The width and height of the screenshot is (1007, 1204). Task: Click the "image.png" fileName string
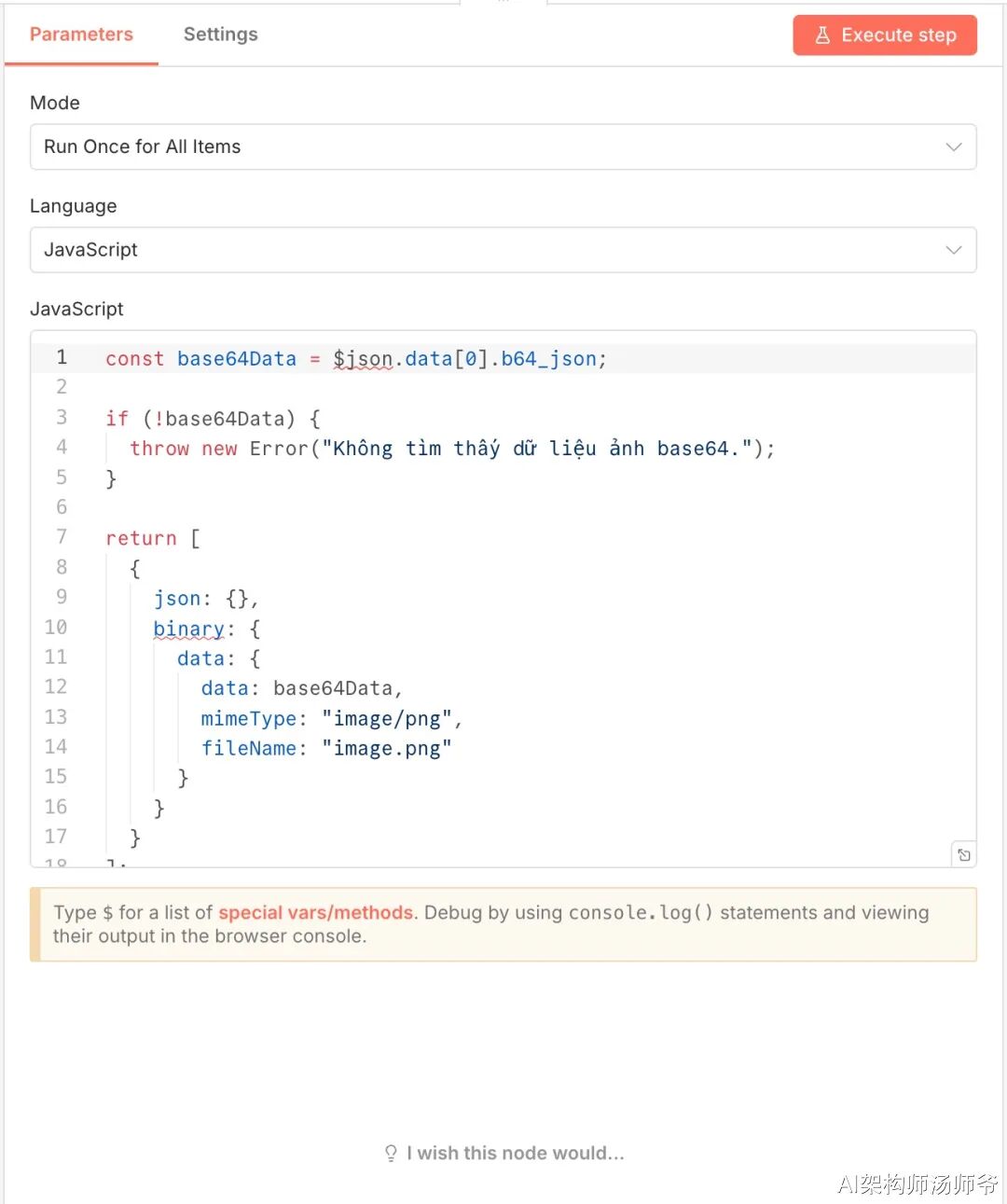pyautogui.click(x=386, y=749)
